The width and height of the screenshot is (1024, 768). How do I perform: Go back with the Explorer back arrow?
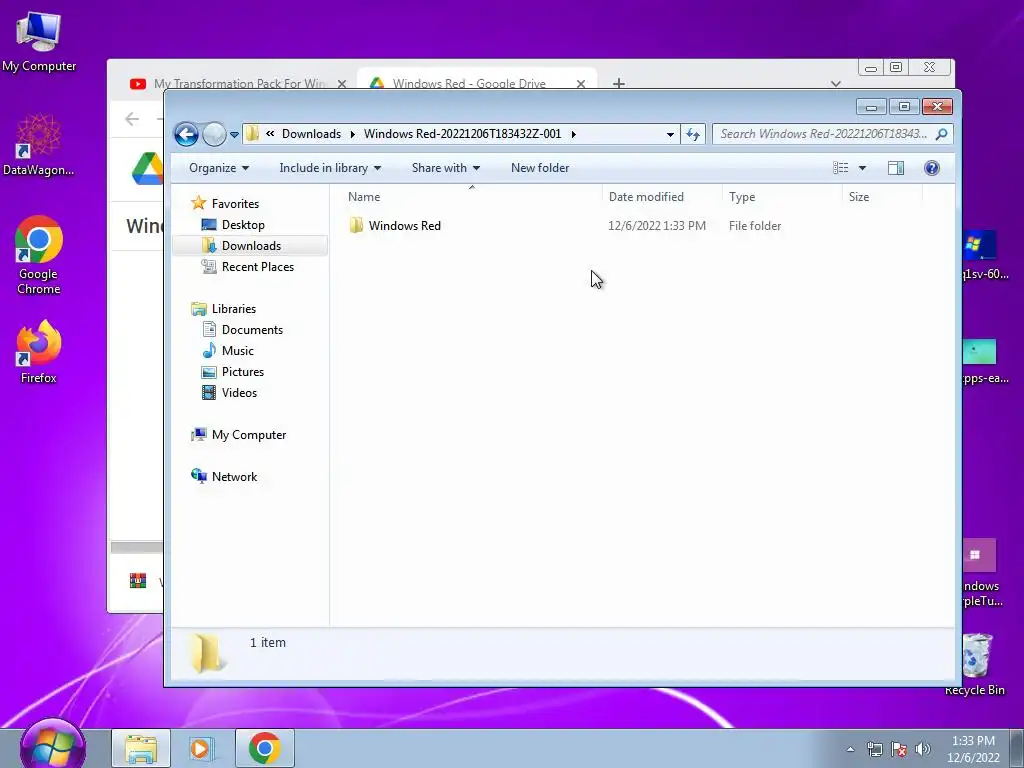point(186,135)
